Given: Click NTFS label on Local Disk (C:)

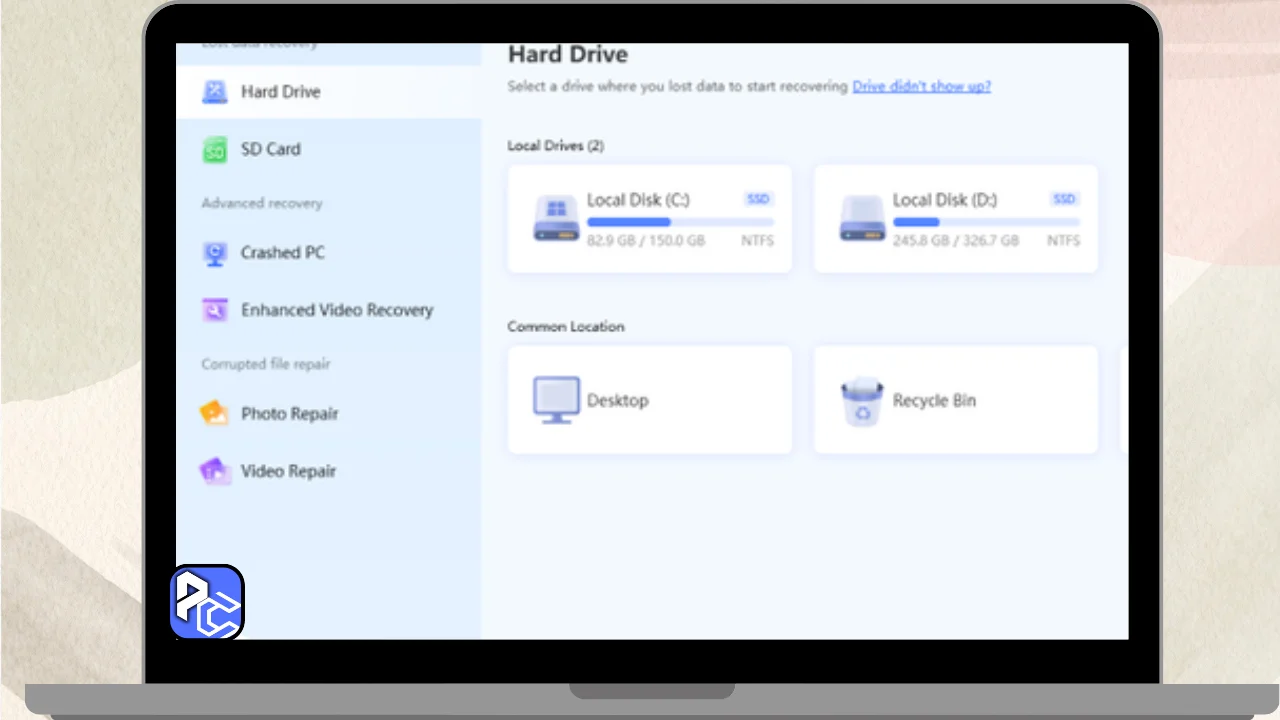Looking at the screenshot, I should 757,241.
